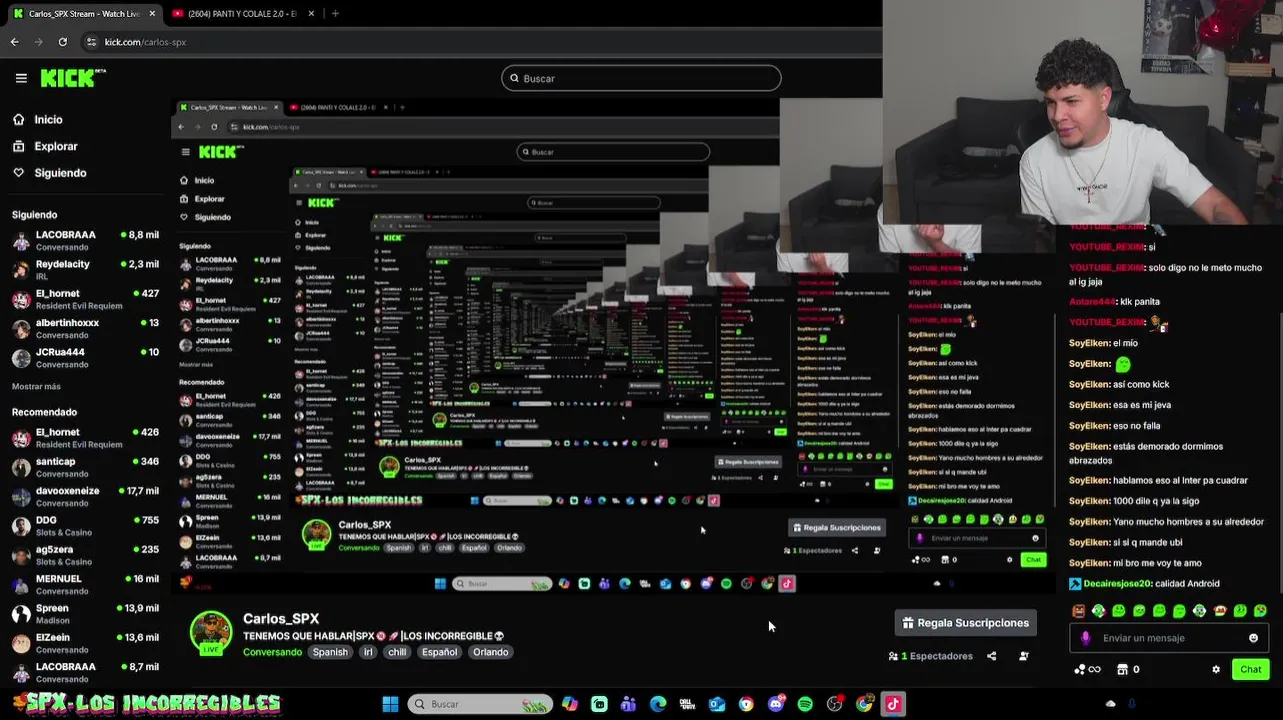Click Windows taskbar Buscar search box
Image resolution: width=1283 pixels, height=720 pixels.
(x=480, y=704)
